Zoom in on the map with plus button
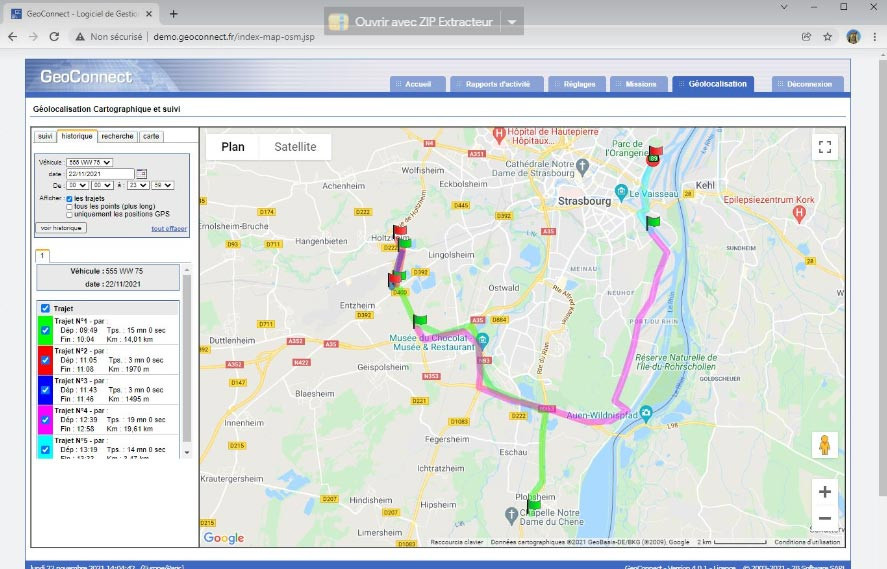This screenshot has width=887, height=569. (824, 491)
